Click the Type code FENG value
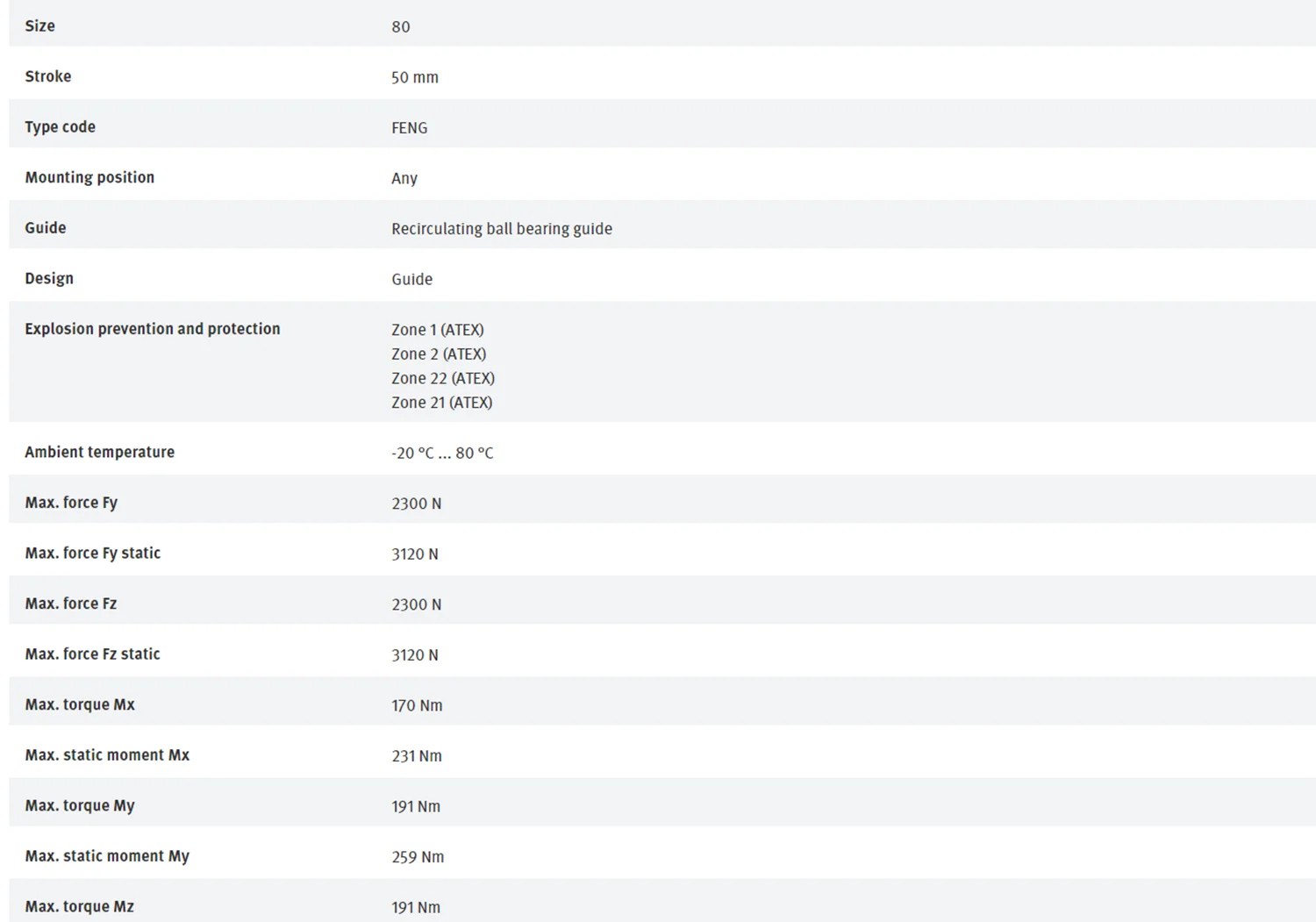The height and width of the screenshot is (922, 1316). [409, 128]
